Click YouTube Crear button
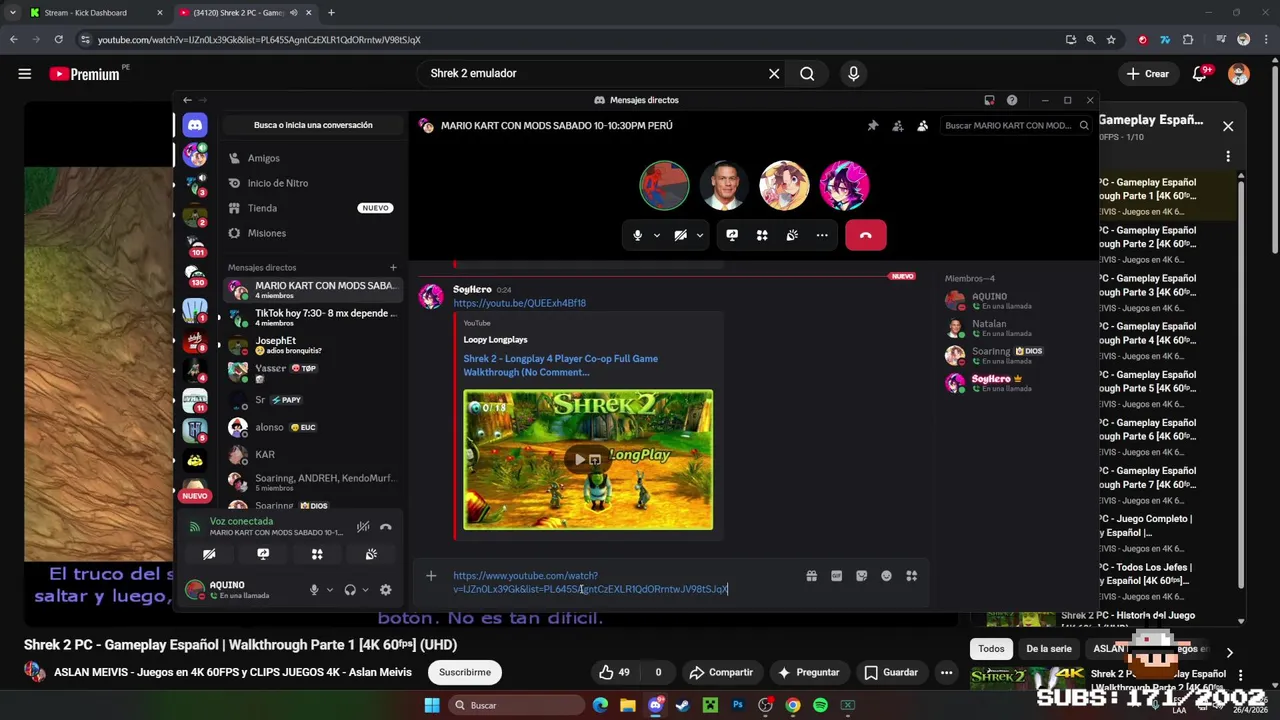This screenshot has width=1280, height=720. click(1147, 73)
